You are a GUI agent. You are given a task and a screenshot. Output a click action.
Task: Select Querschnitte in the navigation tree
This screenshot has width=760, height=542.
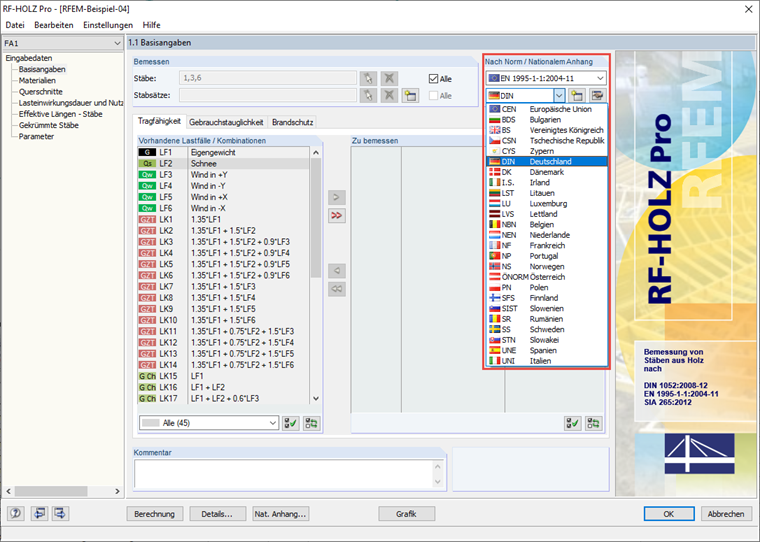click(41, 92)
